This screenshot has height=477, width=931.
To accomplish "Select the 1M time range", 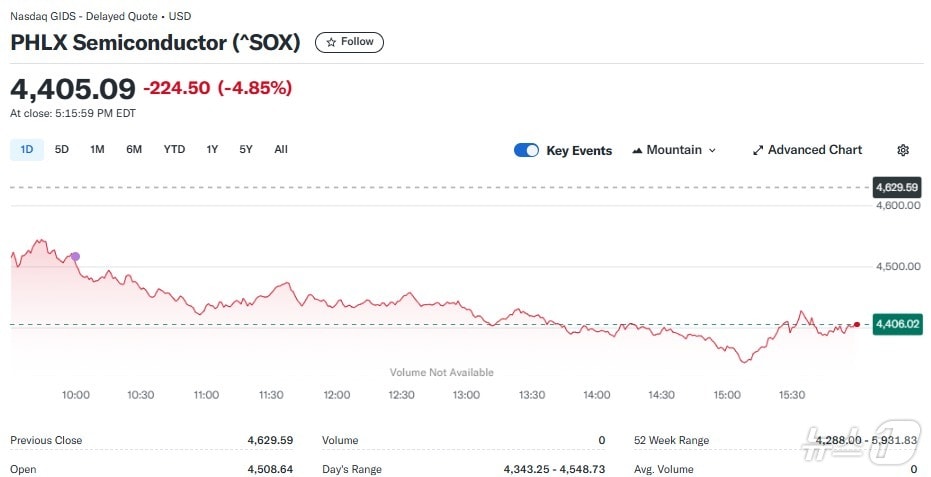I will click(x=97, y=149).
